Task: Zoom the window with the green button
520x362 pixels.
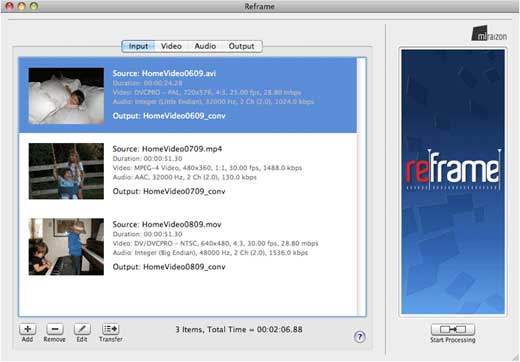Action: tap(34, 6)
